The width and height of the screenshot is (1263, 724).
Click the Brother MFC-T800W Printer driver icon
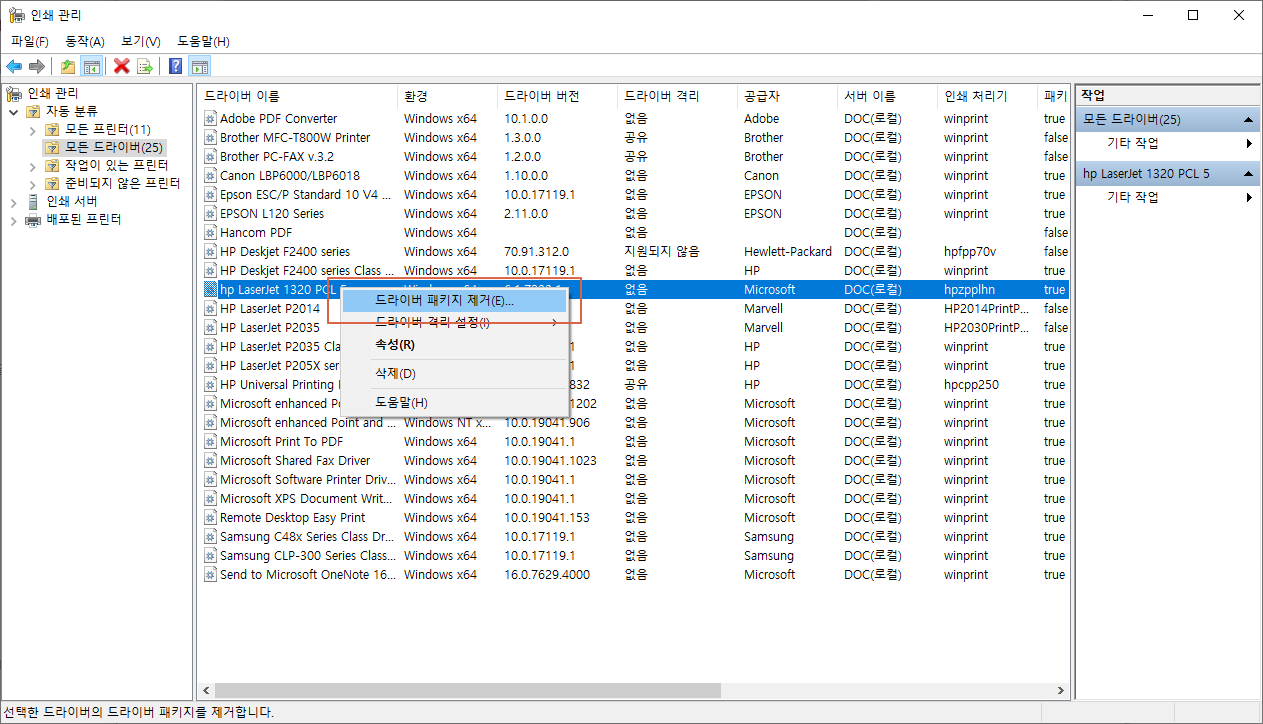[210, 137]
